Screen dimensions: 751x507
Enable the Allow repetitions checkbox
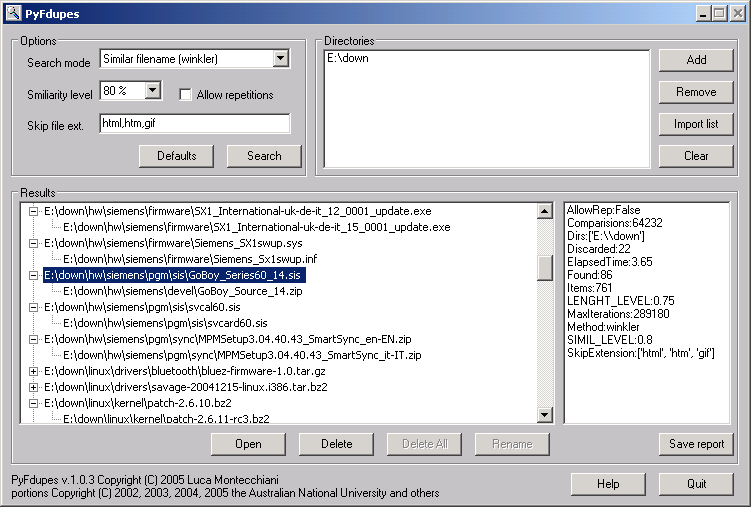[x=186, y=95]
